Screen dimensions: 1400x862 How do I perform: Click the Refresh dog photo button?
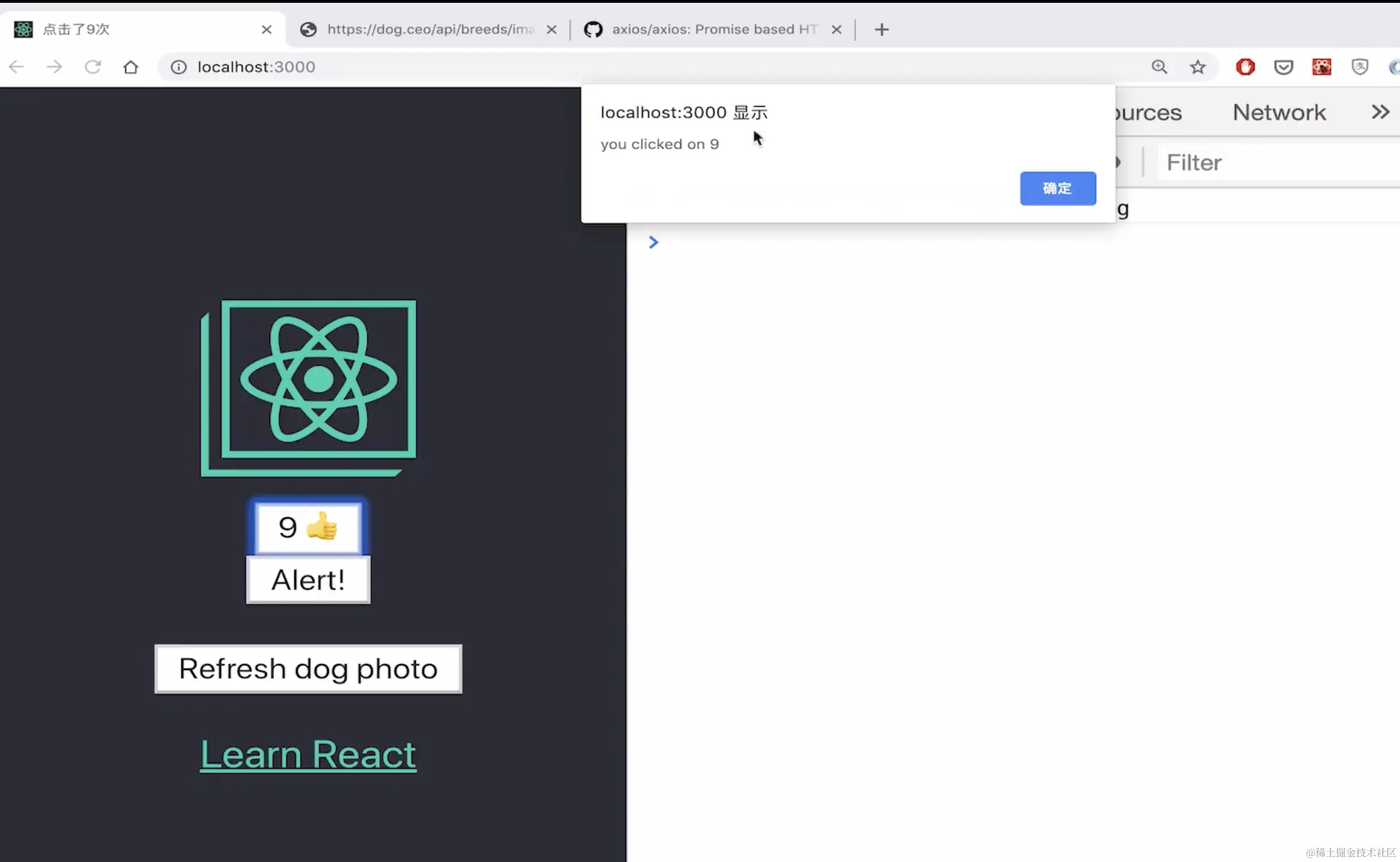308,669
